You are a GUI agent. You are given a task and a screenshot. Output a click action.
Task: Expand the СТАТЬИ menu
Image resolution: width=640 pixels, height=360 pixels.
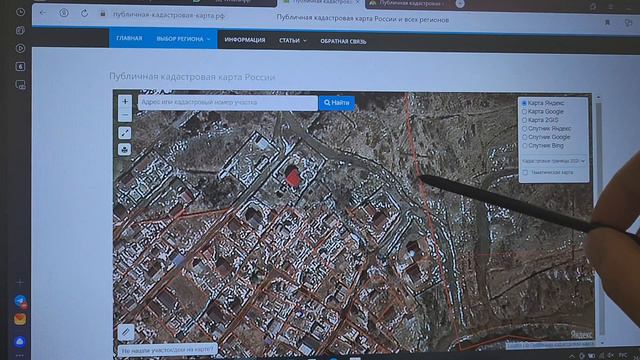click(x=293, y=40)
